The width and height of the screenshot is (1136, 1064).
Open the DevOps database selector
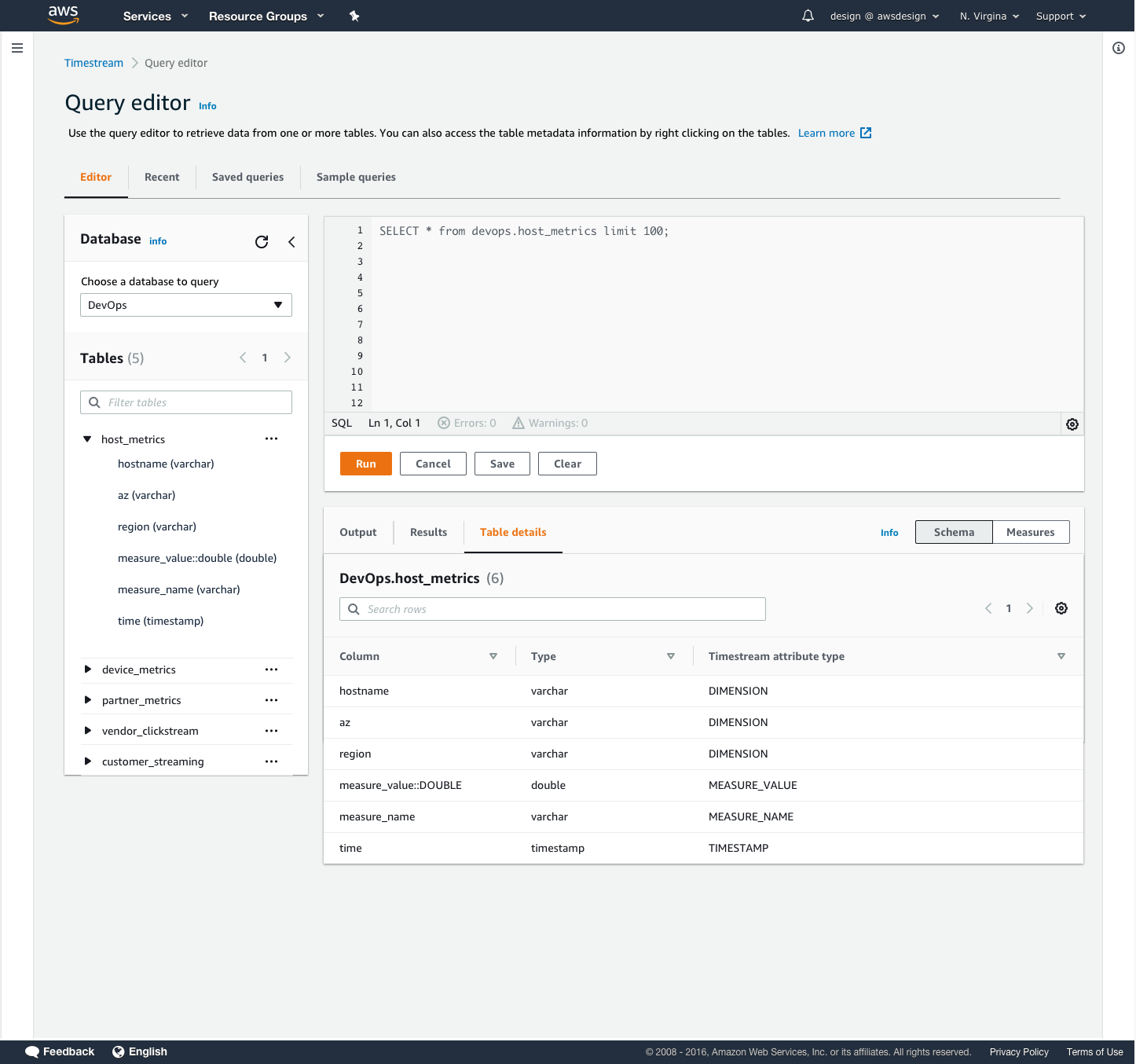click(x=186, y=305)
